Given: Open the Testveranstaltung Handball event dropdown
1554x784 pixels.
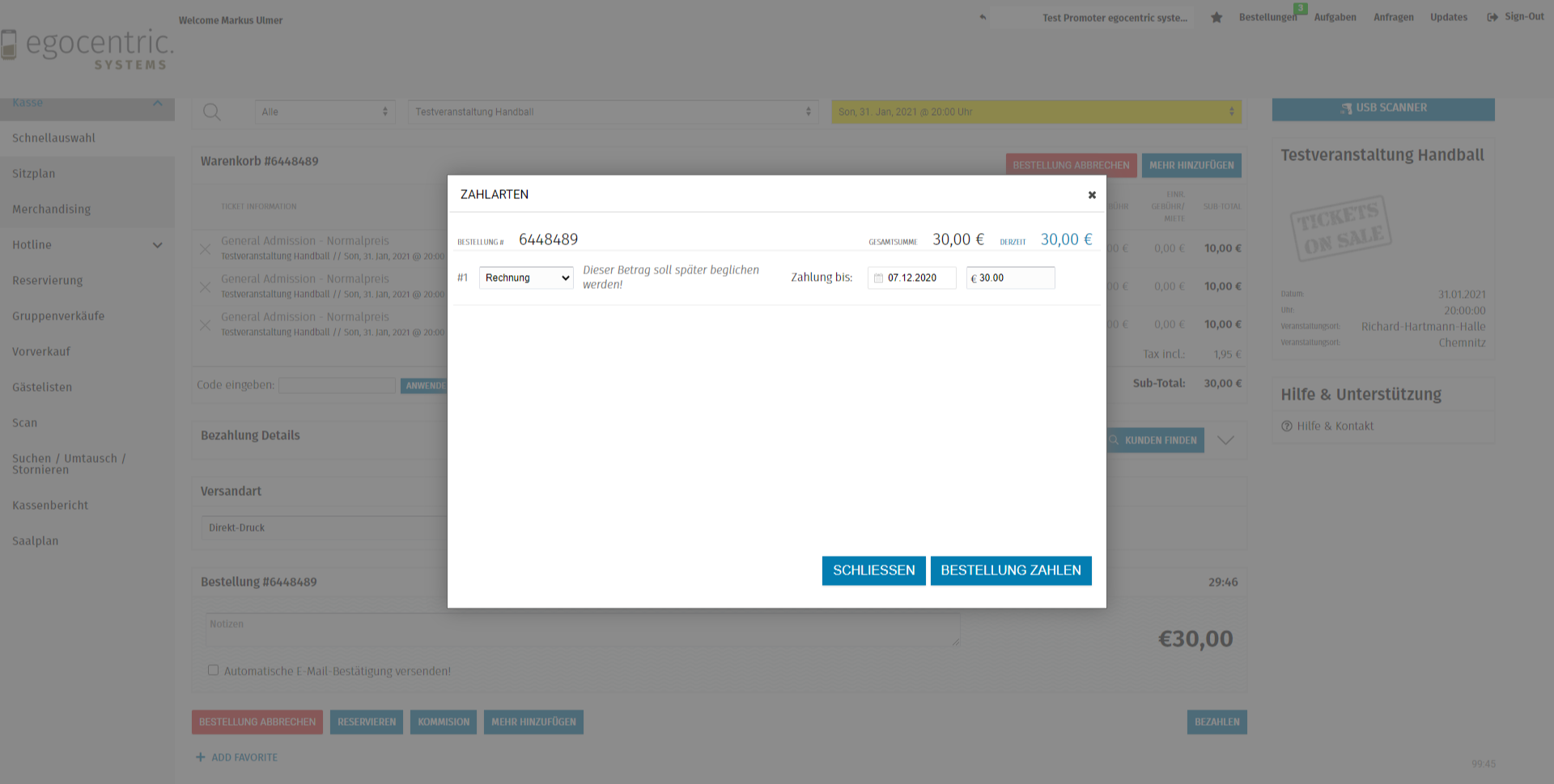Looking at the screenshot, I should (x=613, y=112).
